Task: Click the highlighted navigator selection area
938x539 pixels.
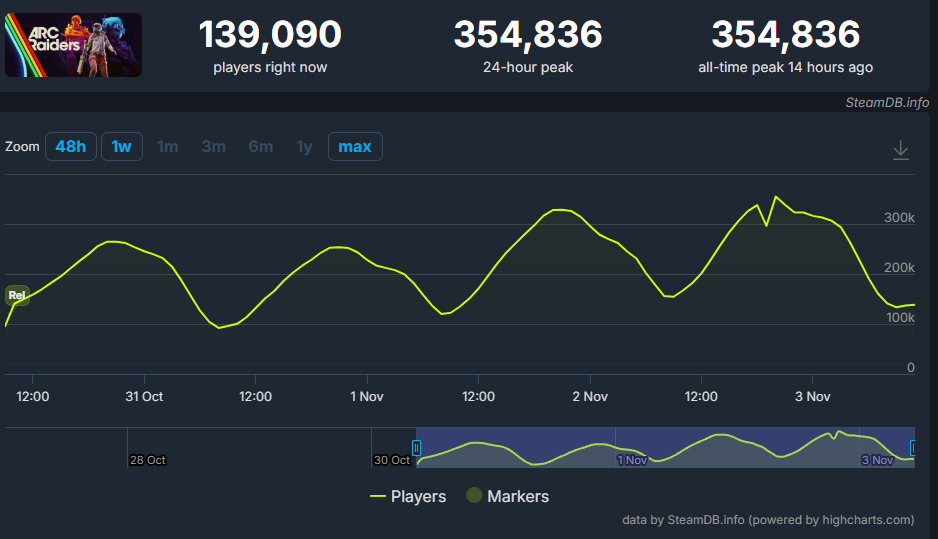Action: 665,447
